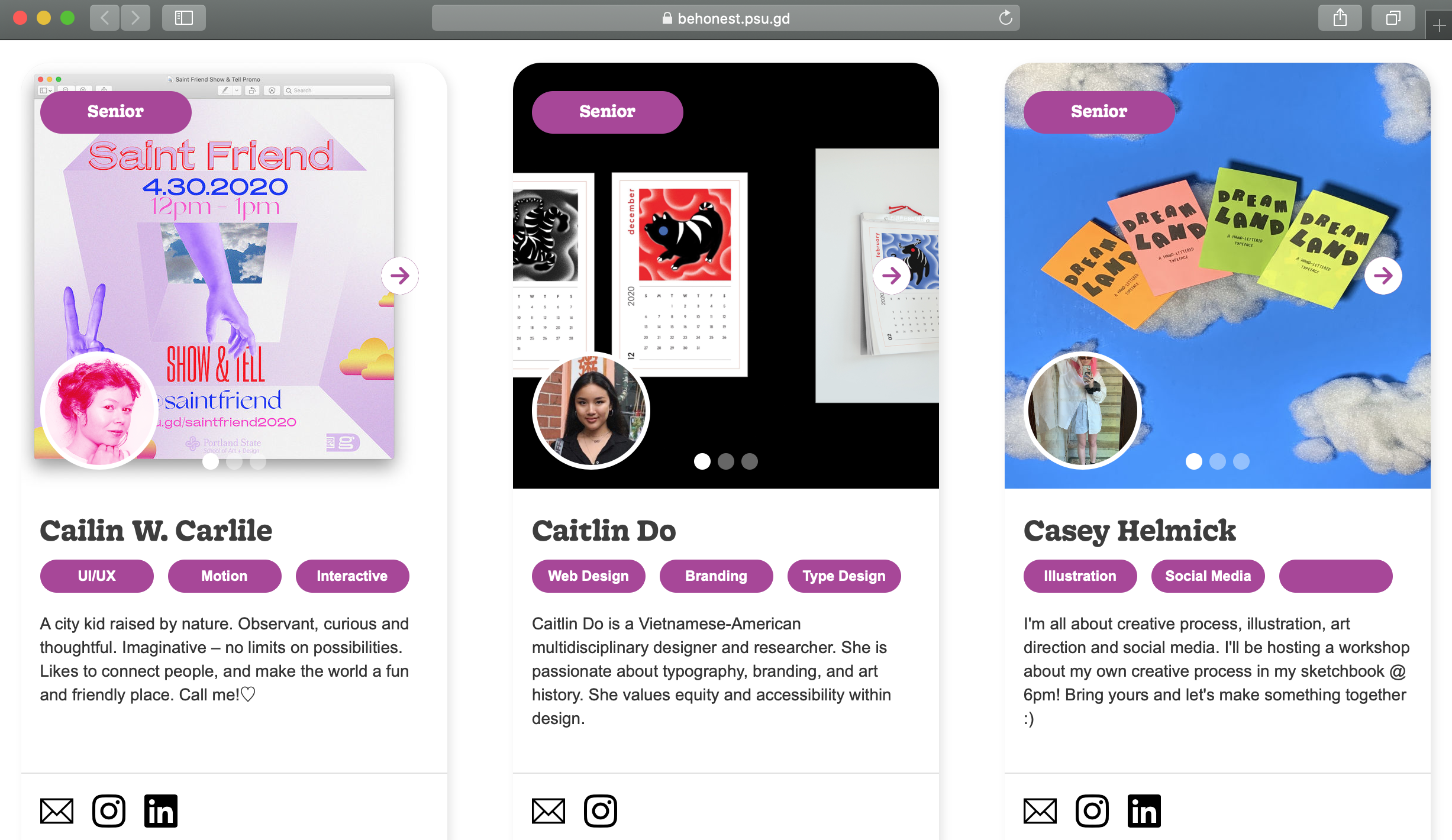Click Caitlin Do's email envelope icon

(x=548, y=811)
